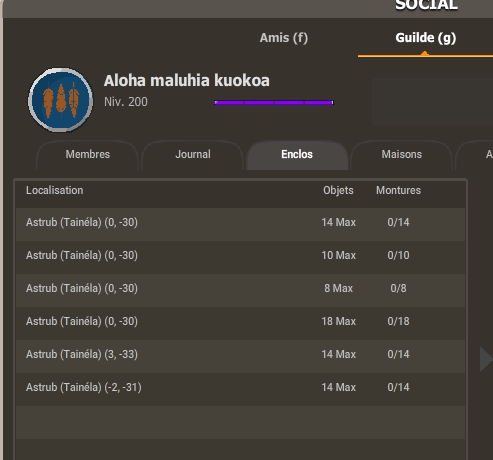Screen dimensions: 493x460
Task: Click the guild feather emblem icon
Action: point(60,100)
